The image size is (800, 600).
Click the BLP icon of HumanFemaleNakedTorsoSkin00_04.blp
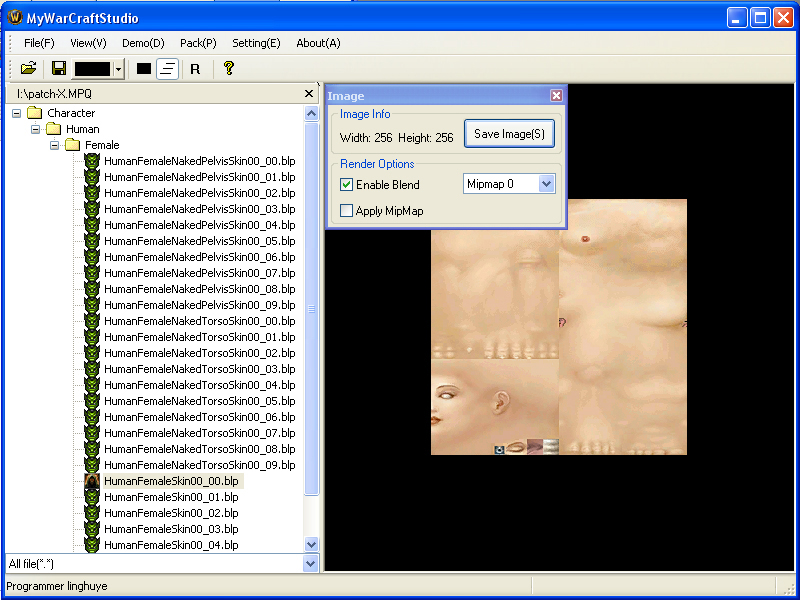click(92, 385)
